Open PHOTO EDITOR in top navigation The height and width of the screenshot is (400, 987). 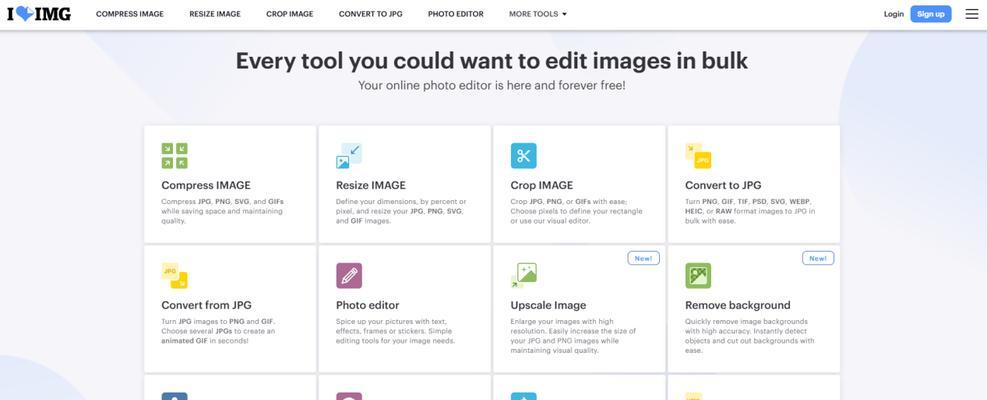coord(456,14)
